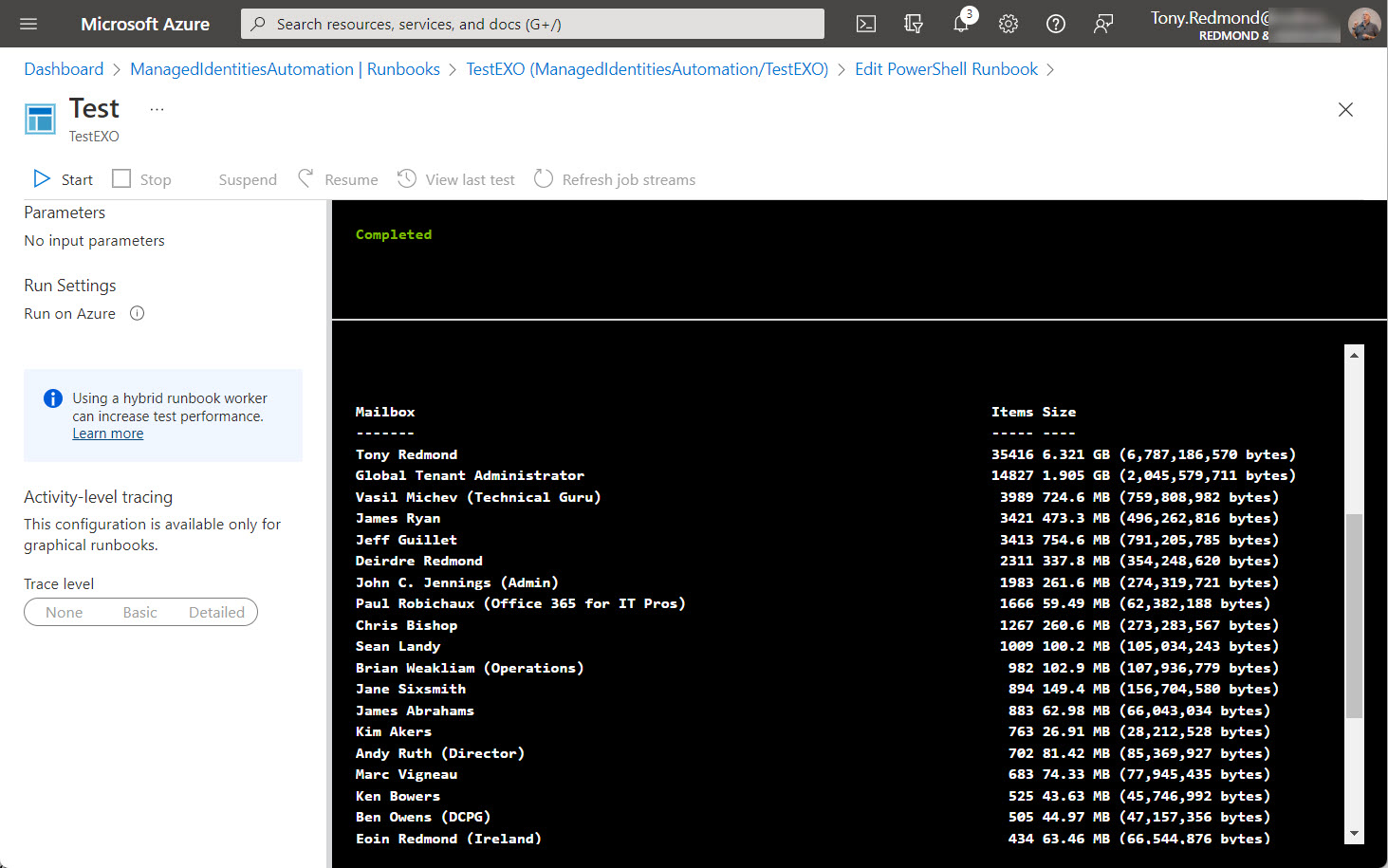1388x868 pixels.
Task: Open Cloud Shell from the top bar
Action: 865,24
